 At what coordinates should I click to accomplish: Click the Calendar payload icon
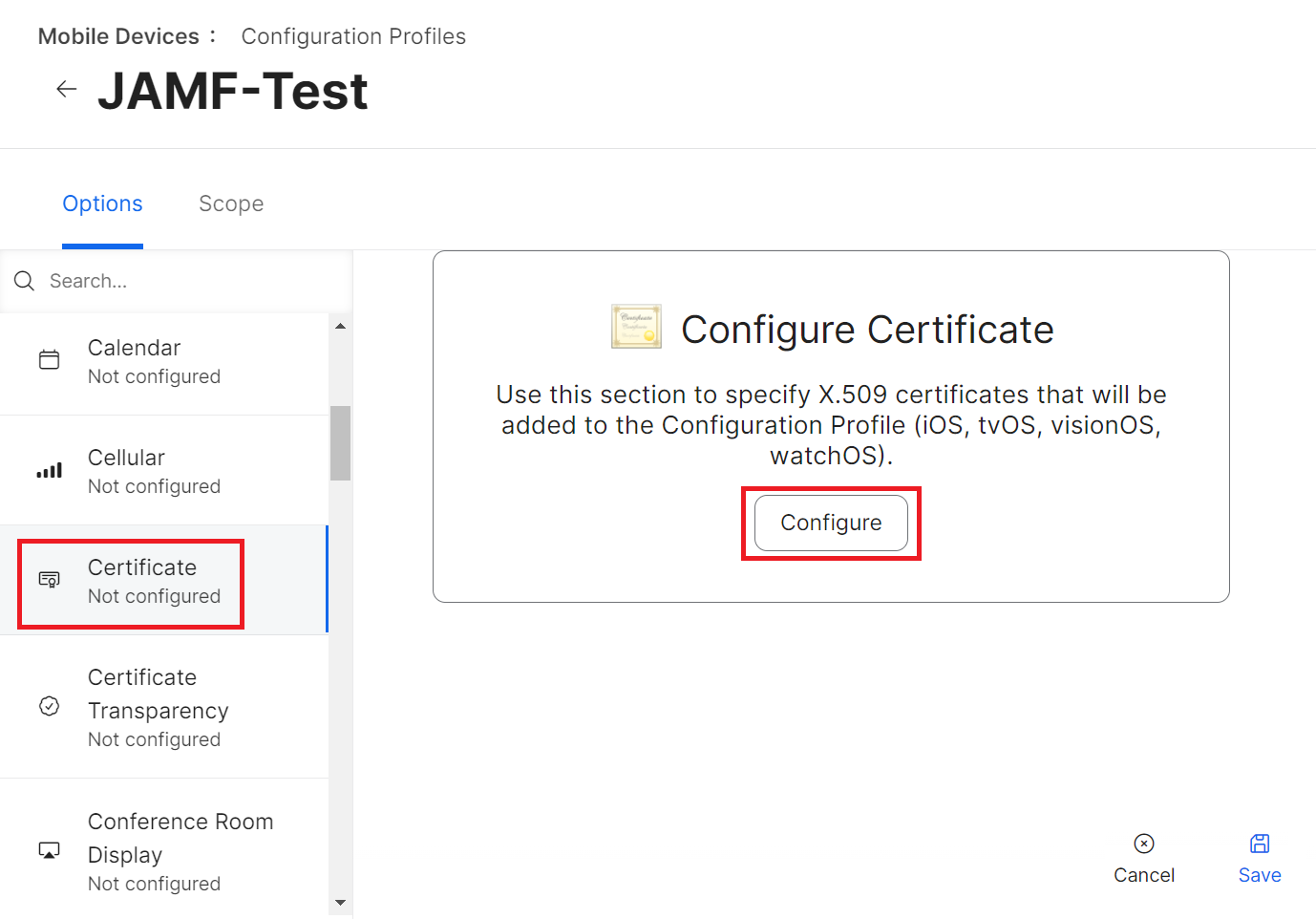(x=49, y=360)
